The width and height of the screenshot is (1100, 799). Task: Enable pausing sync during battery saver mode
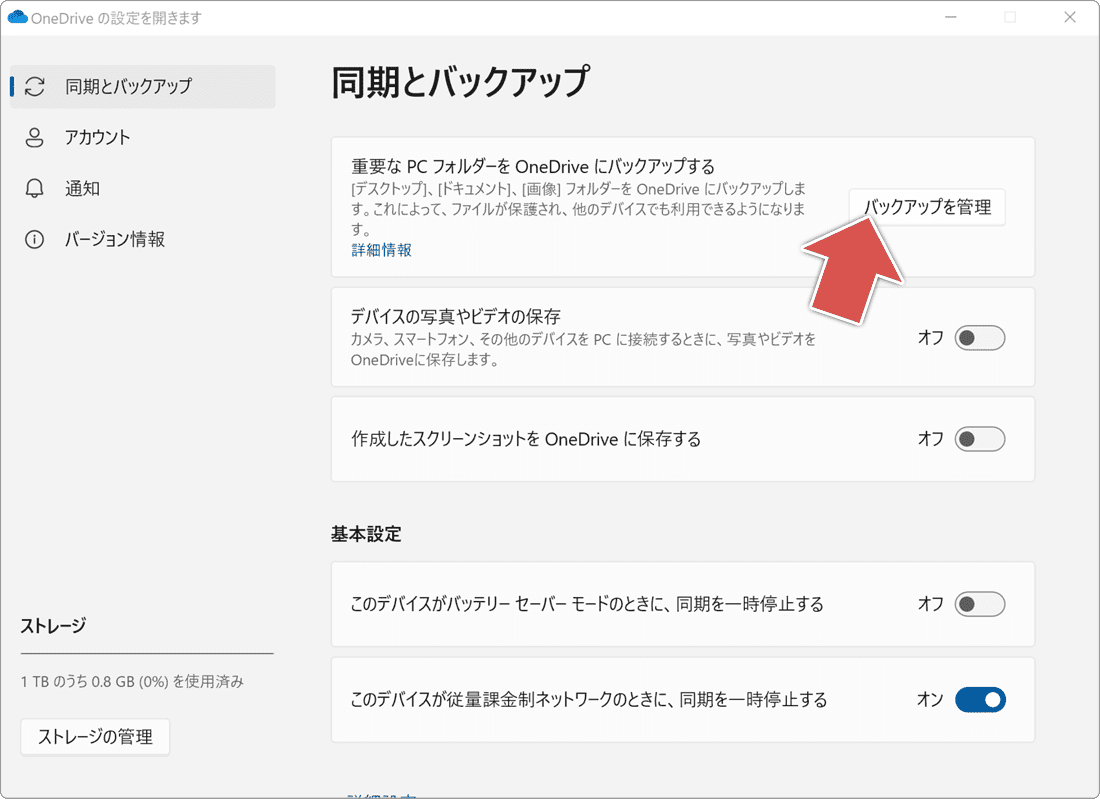point(979,604)
